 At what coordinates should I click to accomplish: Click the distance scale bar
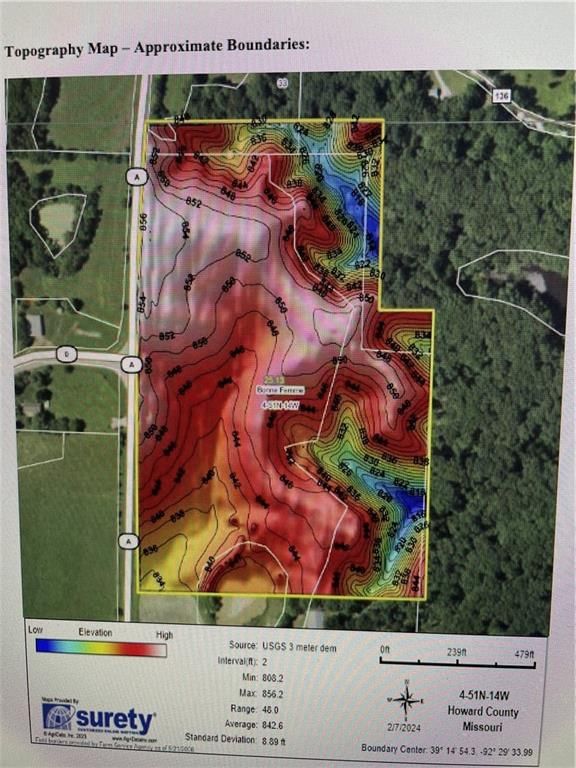click(x=457, y=663)
